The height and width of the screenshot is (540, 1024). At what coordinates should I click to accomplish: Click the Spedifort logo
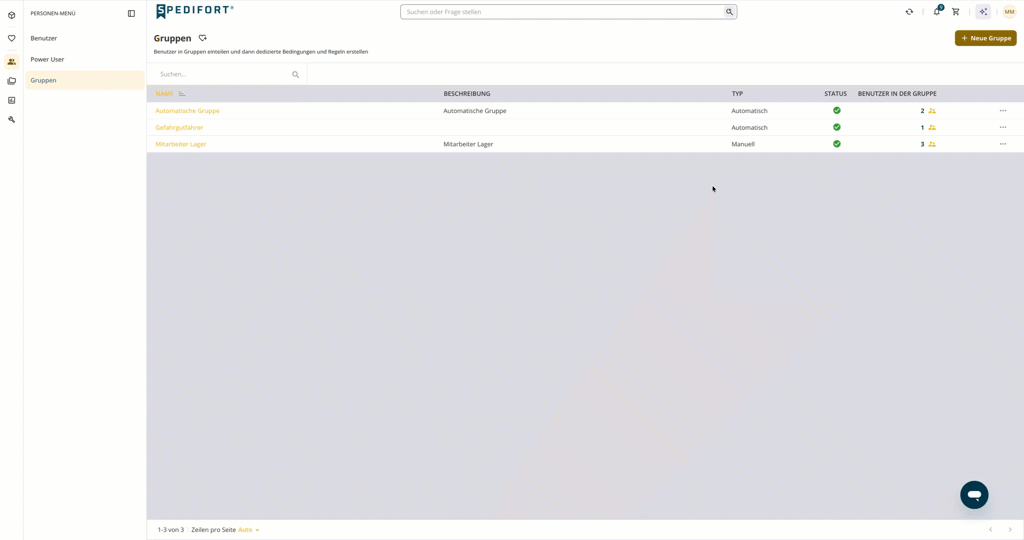coord(195,11)
